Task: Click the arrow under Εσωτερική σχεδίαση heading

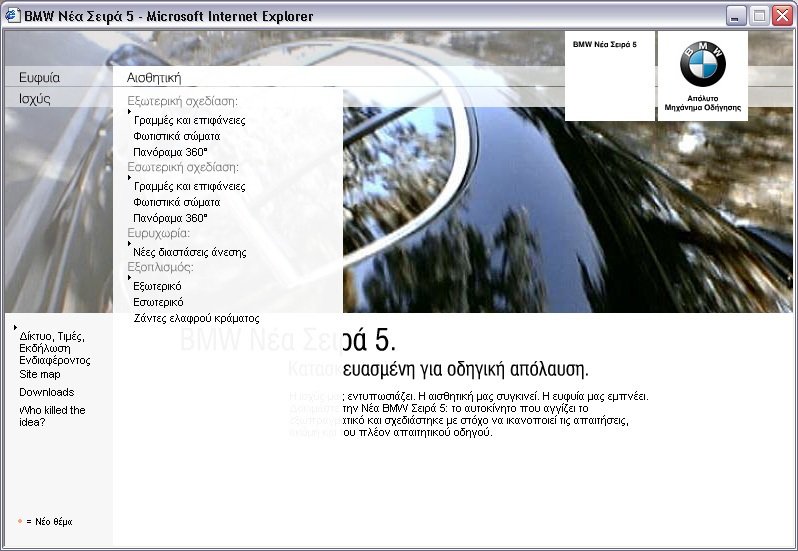Action: coord(129,178)
